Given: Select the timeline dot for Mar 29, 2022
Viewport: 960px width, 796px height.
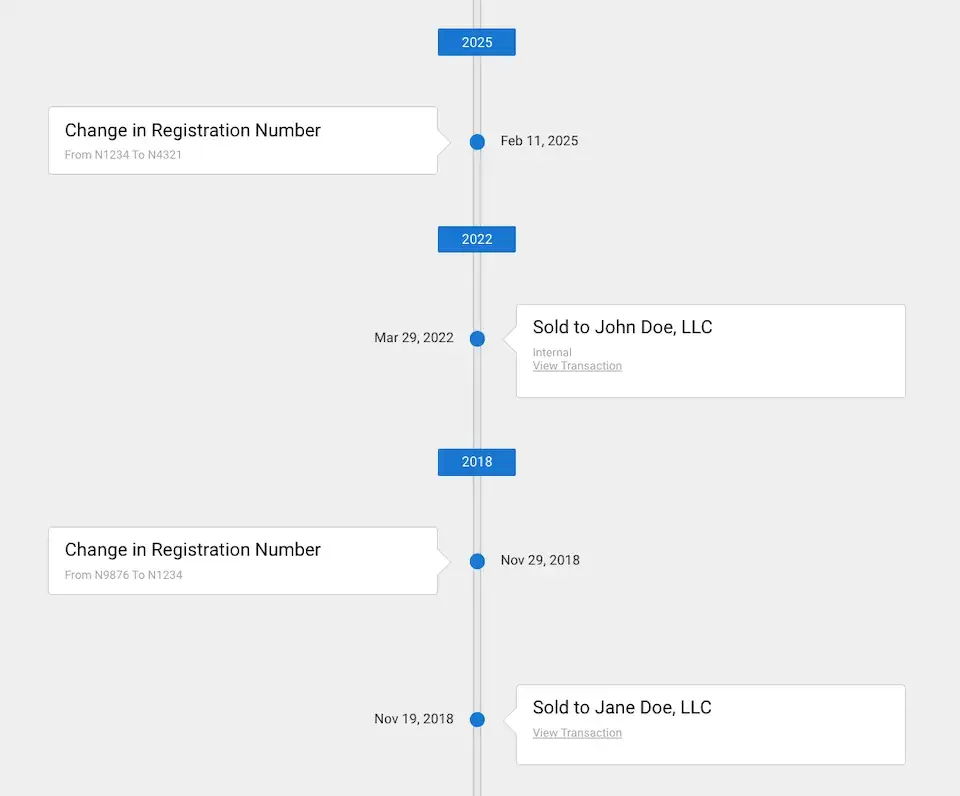Looking at the screenshot, I should pyautogui.click(x=477, y=339).
